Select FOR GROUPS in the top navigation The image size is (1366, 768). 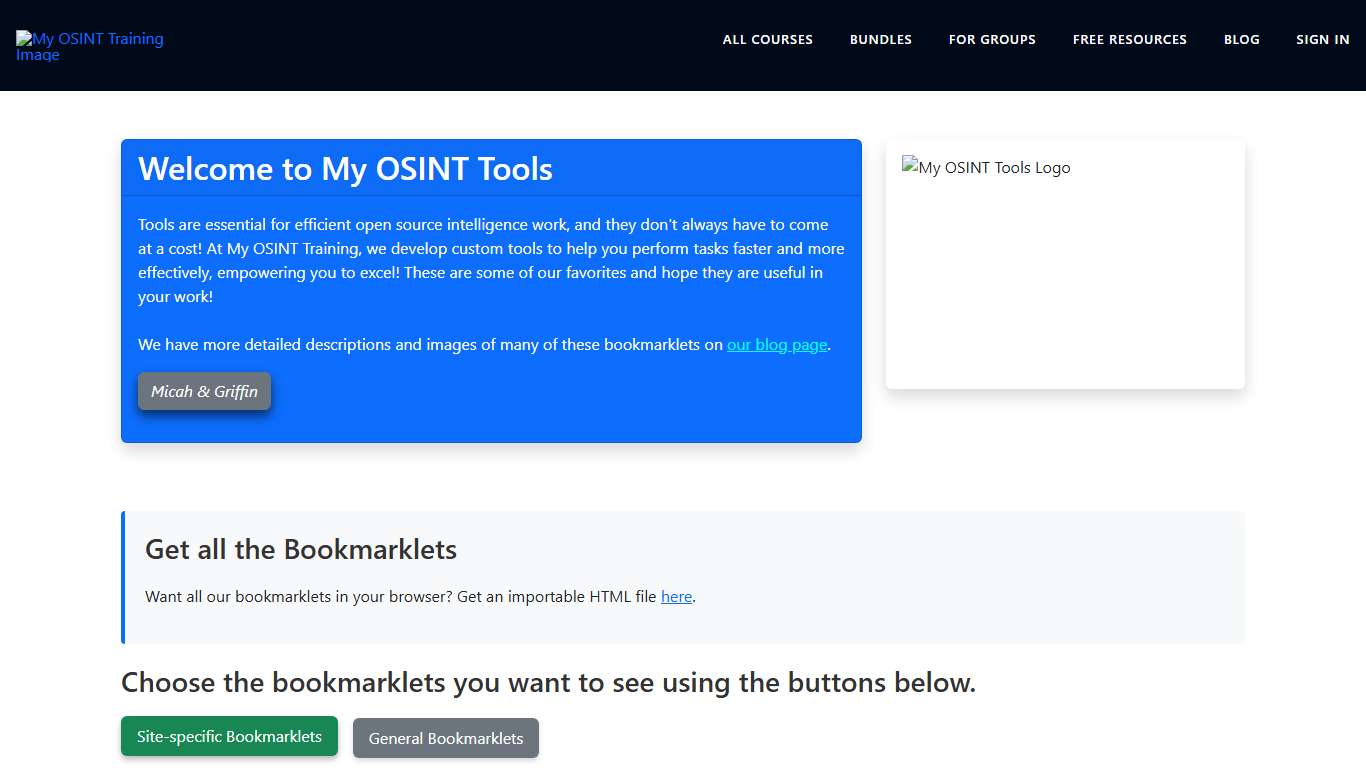click(991, 39)
